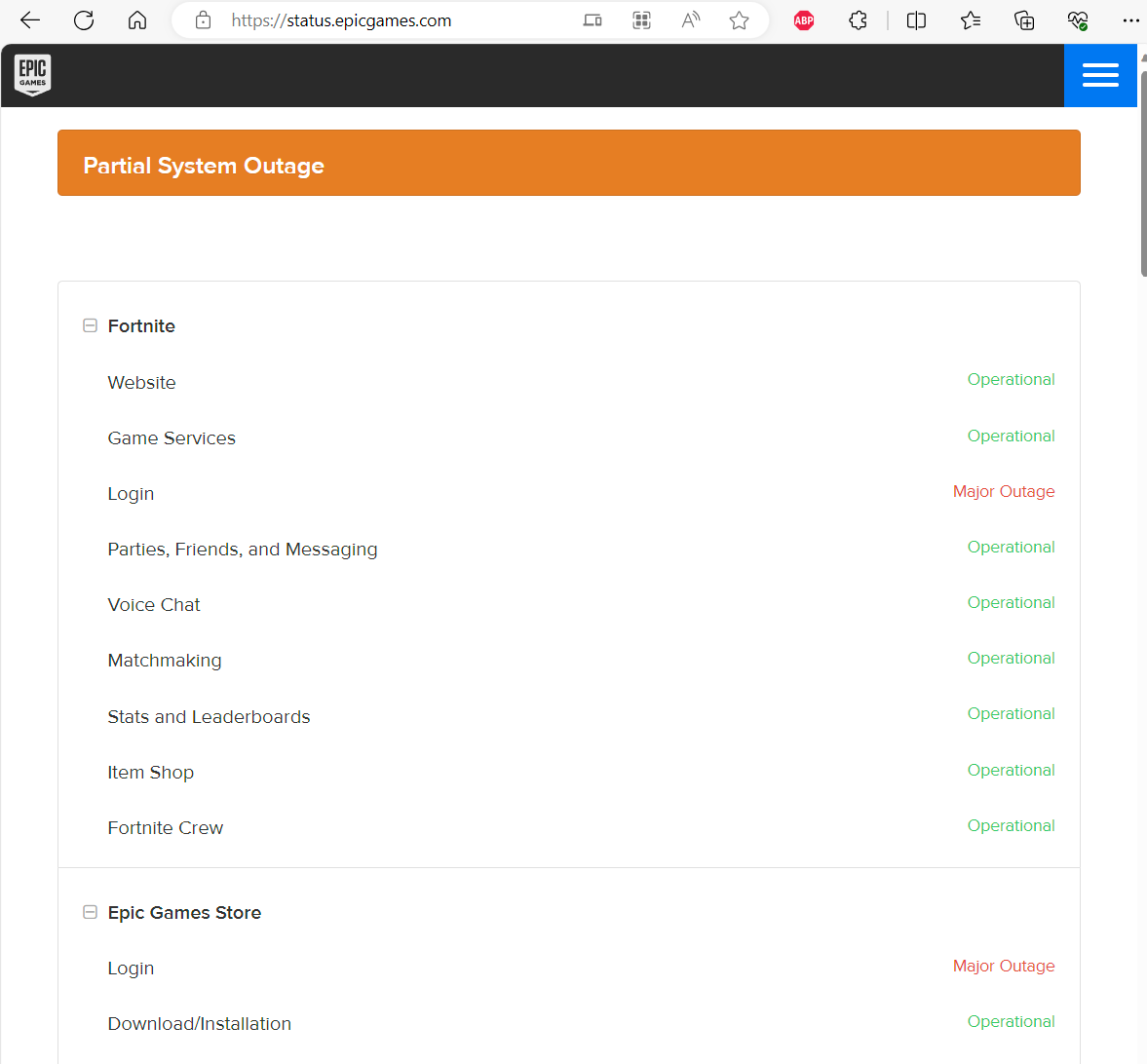This screenshot has width=1147, height=1064.
Task: Click the Epic Games logo
Action: pyautogui.click(x=33, y=75)
